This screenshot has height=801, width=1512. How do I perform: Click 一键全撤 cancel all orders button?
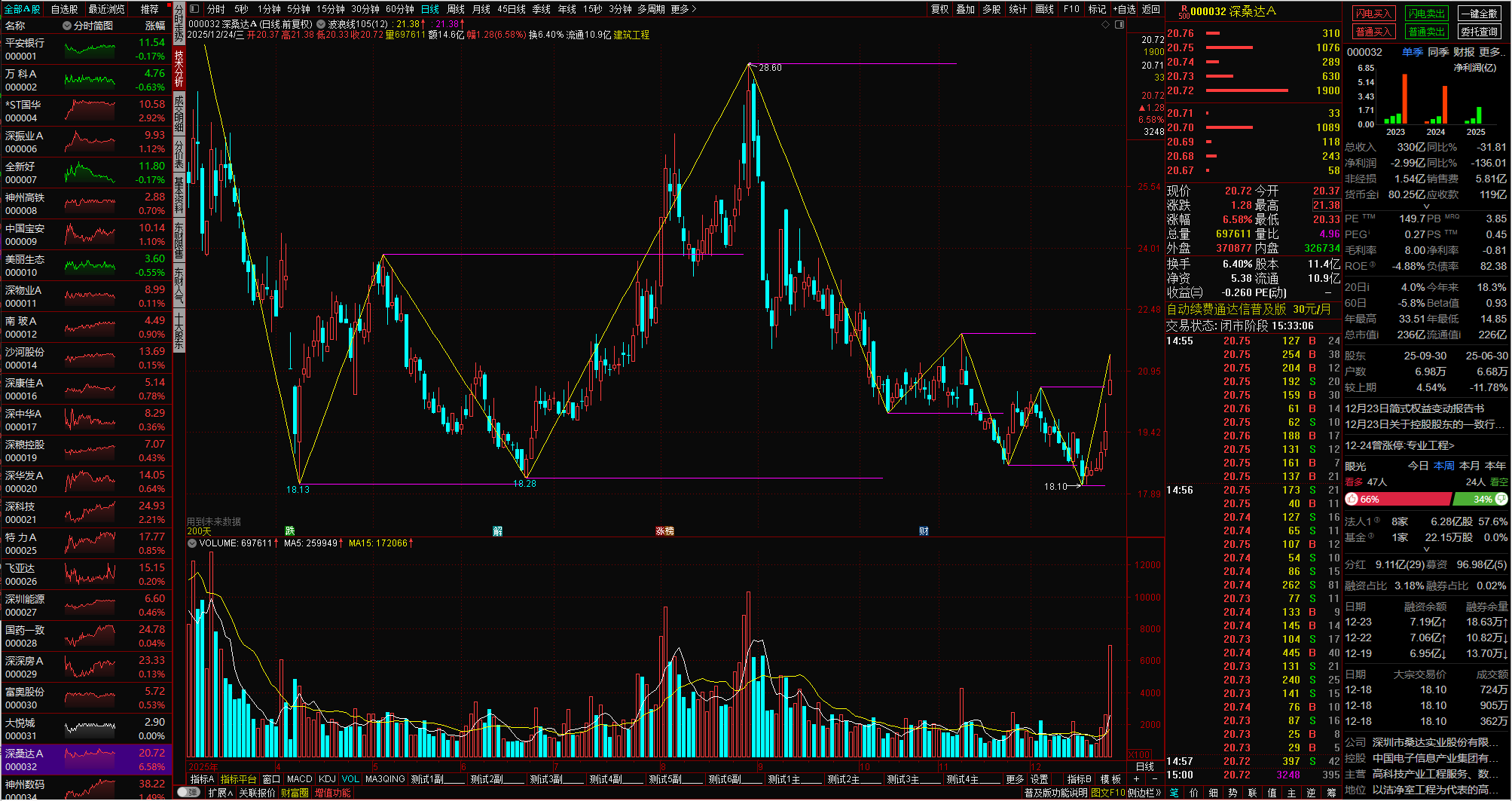click(1480, 14)
